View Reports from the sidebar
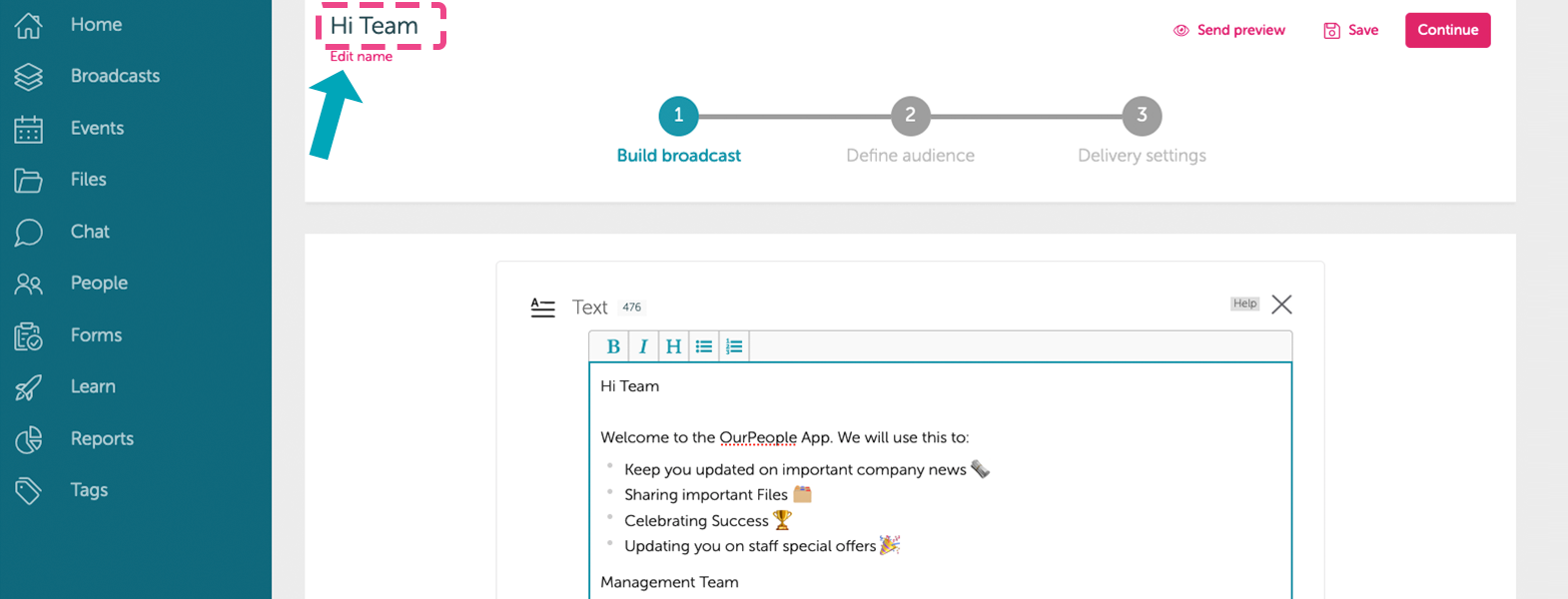The height and width of the screenshot is (599, 1568). pyautogui.click(x=102, y=438)
